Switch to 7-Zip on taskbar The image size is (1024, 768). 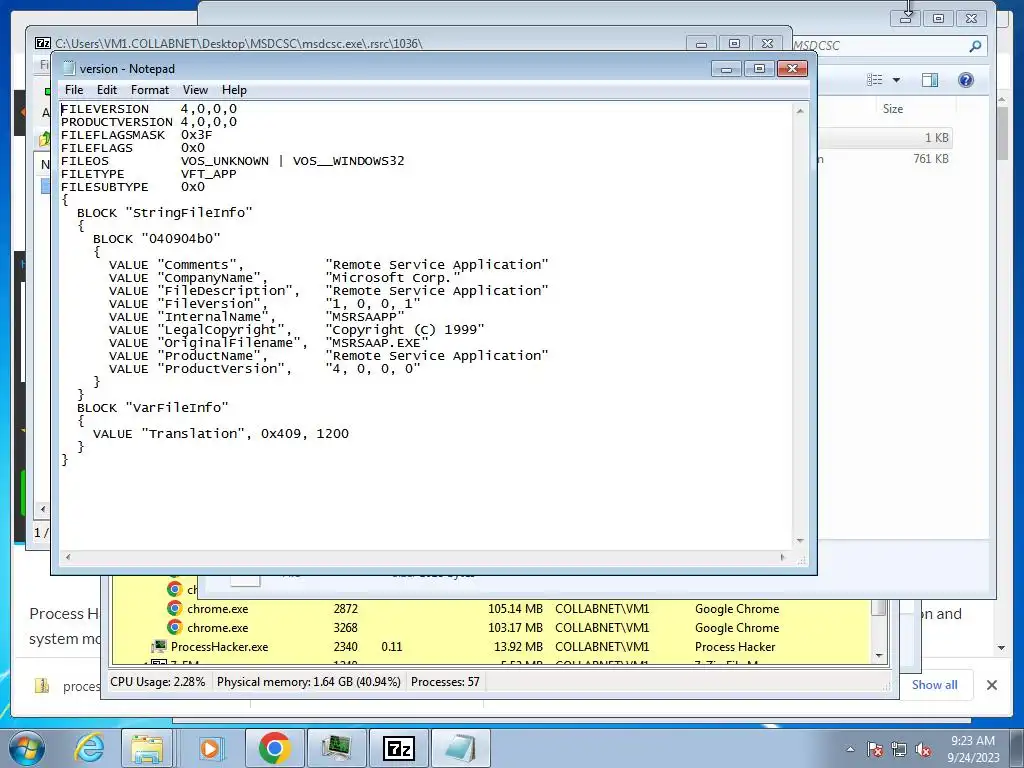[x=399, y=748]
